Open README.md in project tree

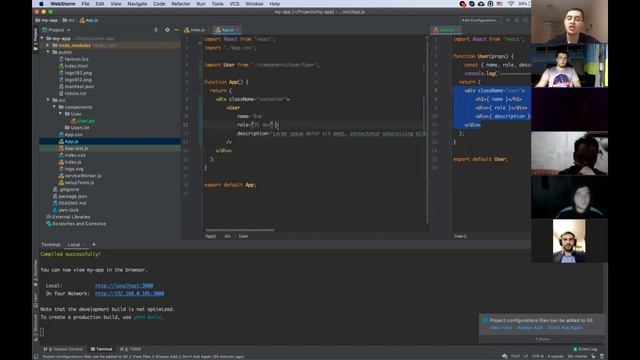click(69, 203)
